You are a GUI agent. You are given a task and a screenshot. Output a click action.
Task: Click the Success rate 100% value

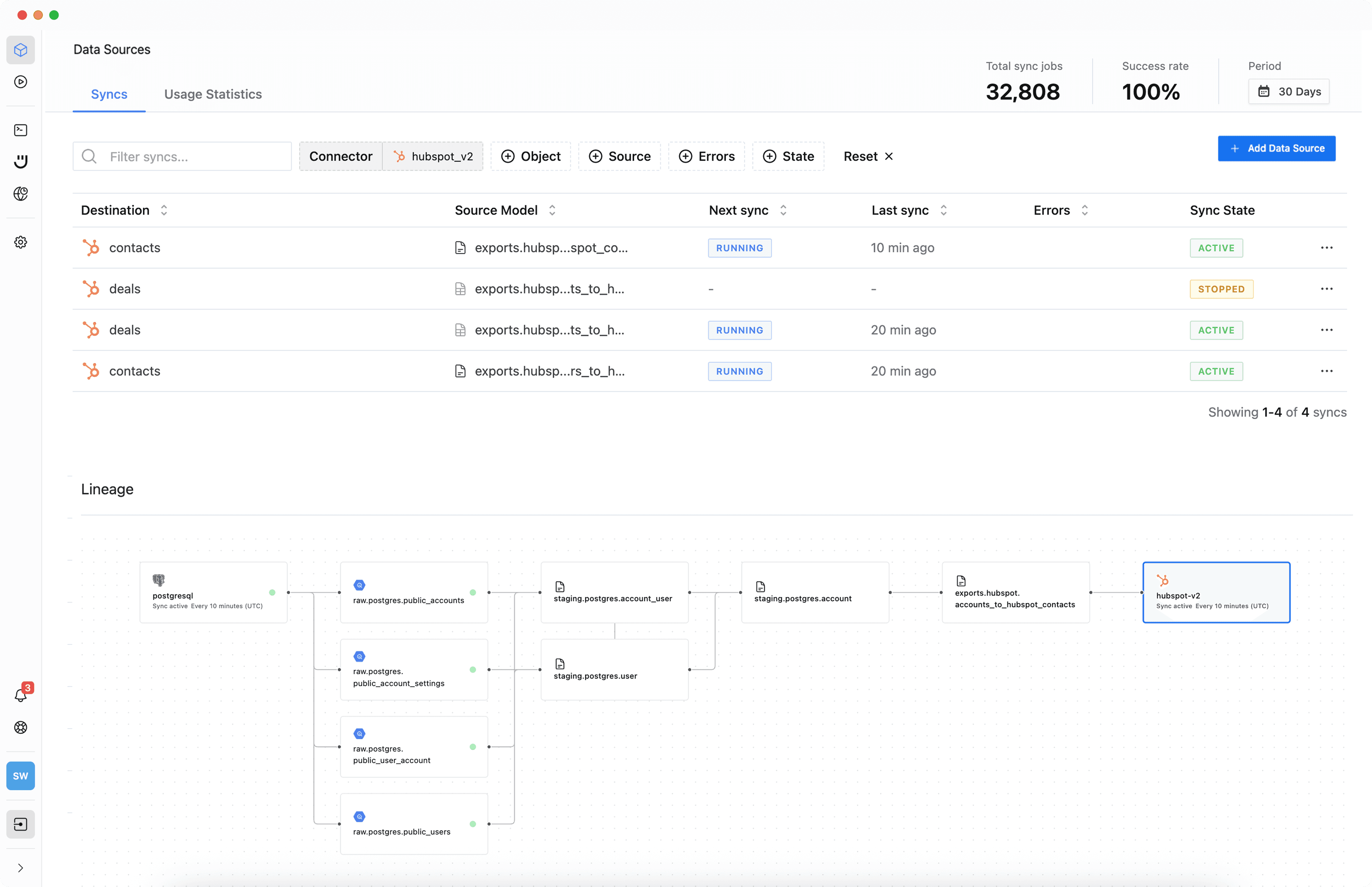(1151, 92)
